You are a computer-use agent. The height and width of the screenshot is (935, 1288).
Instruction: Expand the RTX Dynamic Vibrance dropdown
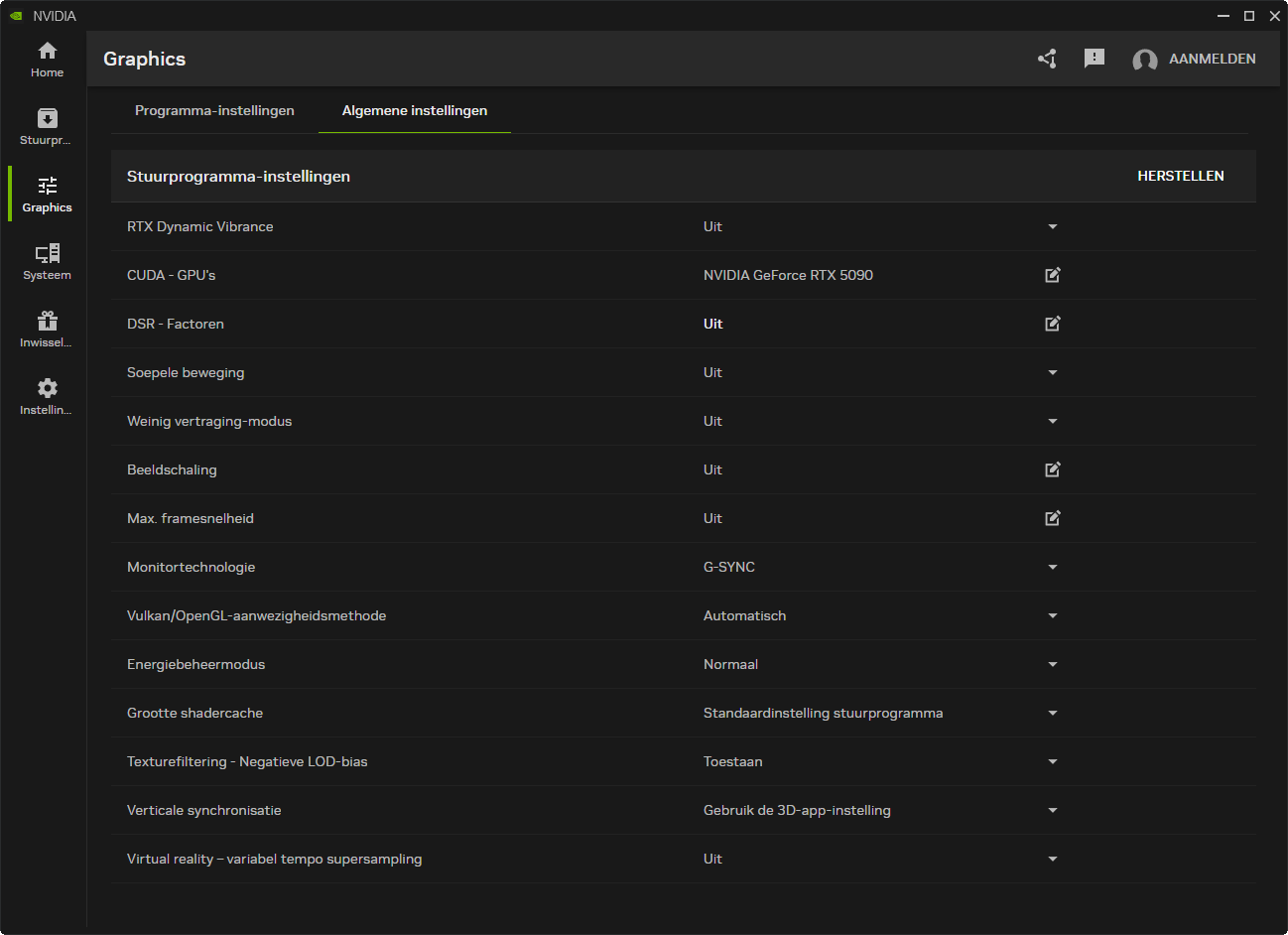point(1053,226)
